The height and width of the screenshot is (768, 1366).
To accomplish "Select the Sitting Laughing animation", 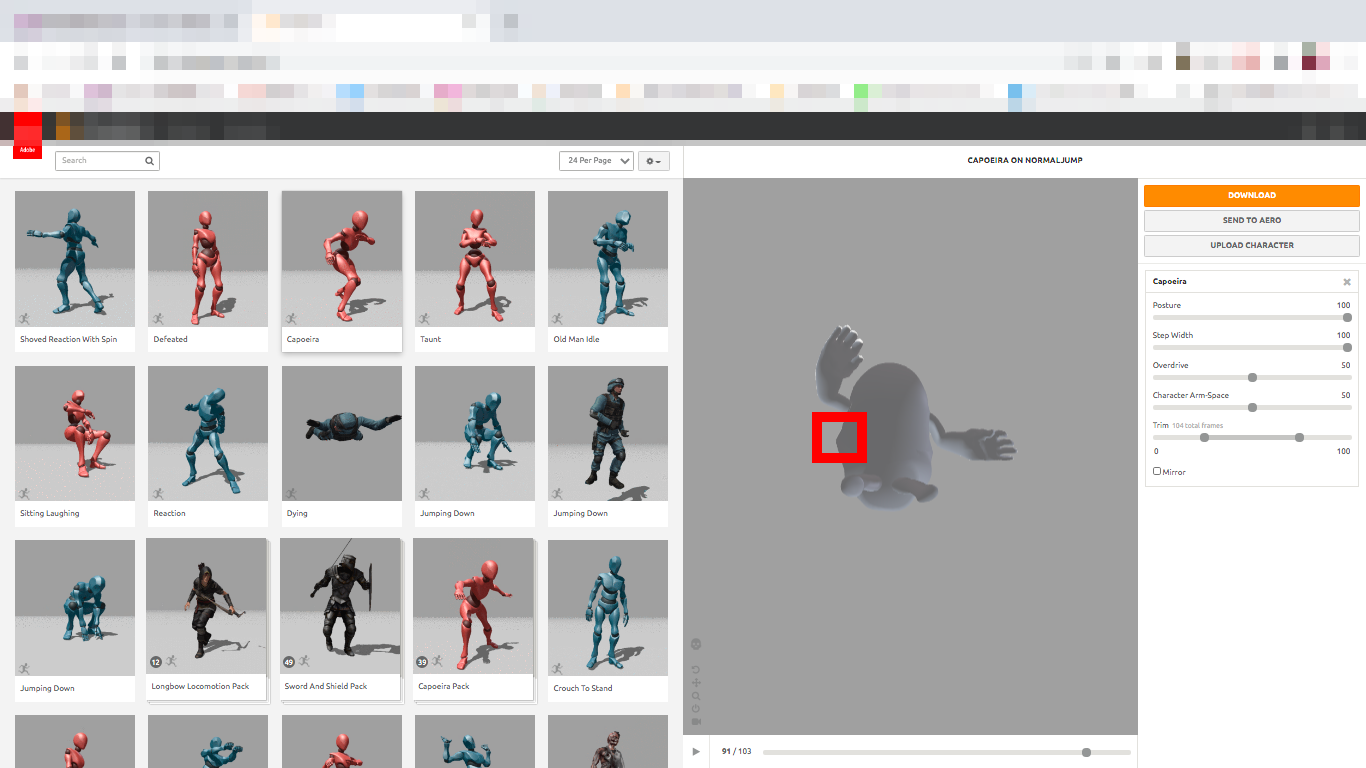I will [x=75, y=446].
